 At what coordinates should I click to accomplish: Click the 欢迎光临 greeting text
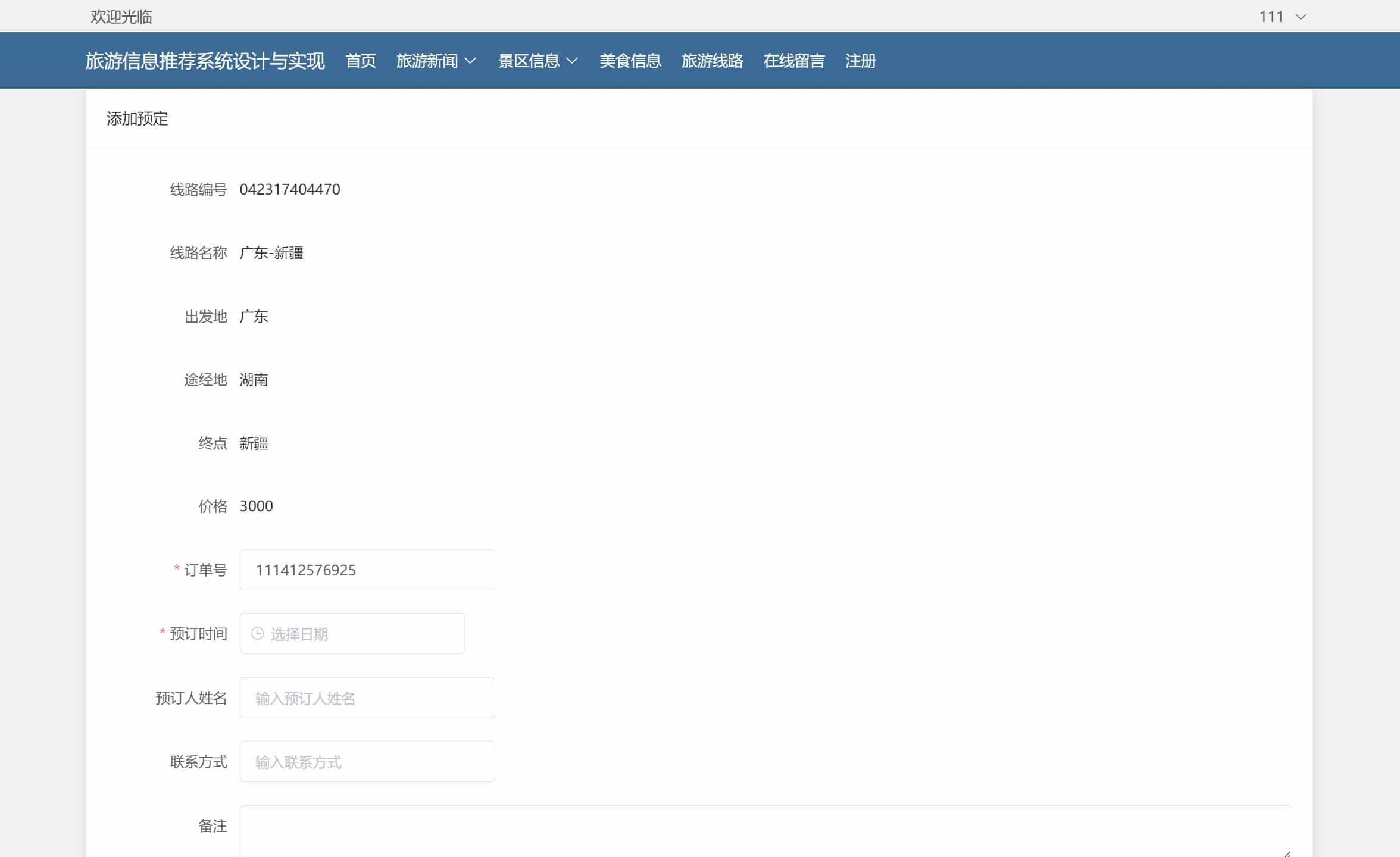tap(121, 17)
